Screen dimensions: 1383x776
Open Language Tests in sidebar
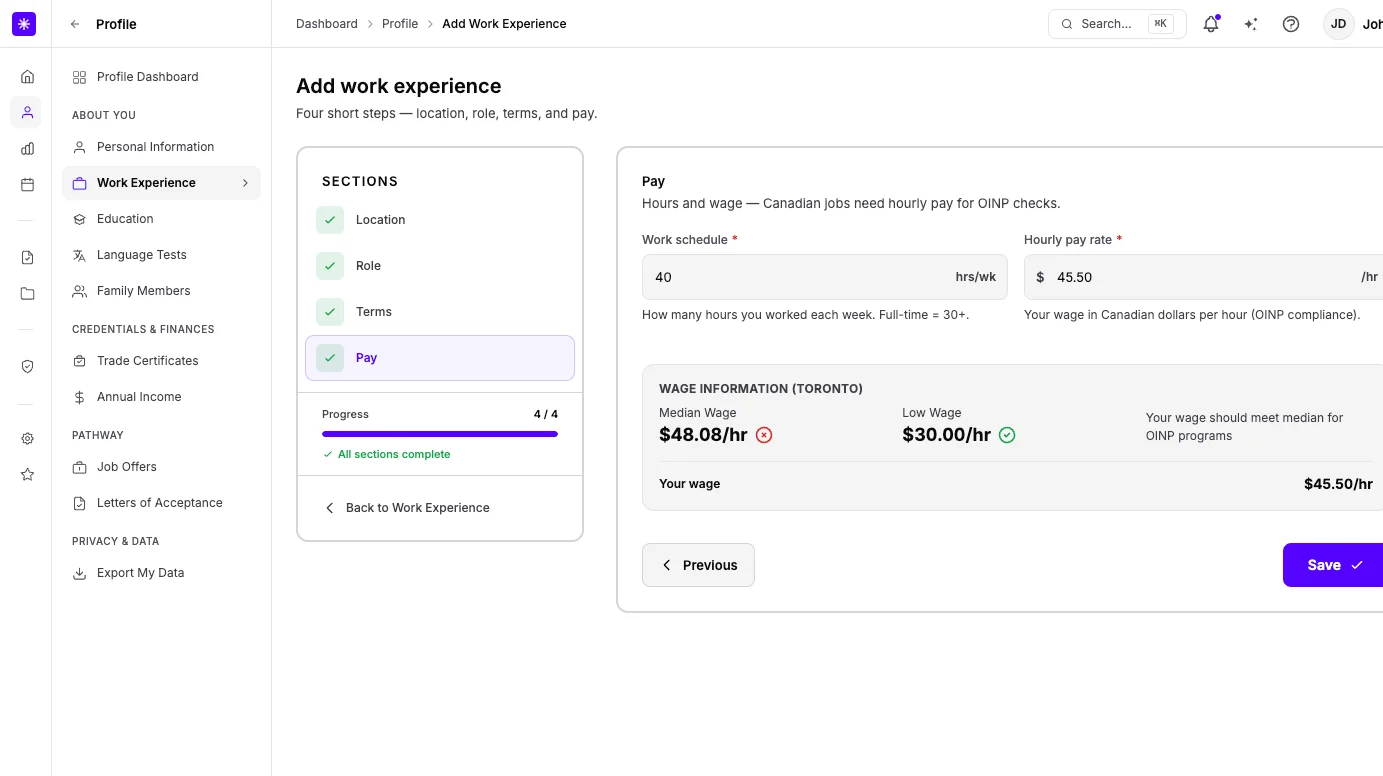coord(161,255)
